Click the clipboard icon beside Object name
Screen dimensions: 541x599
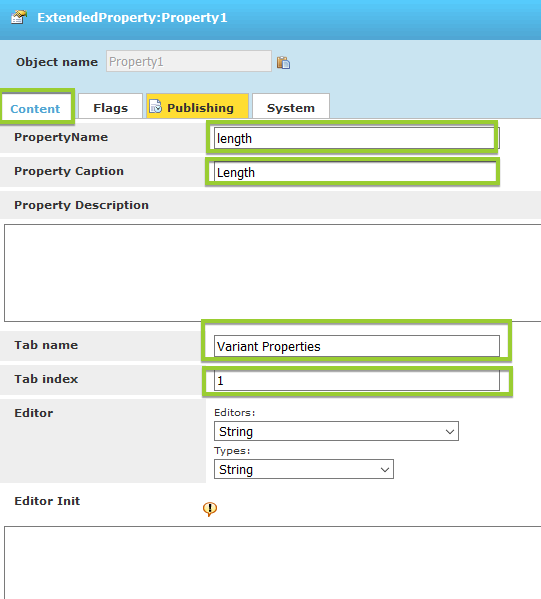point(283,62)
